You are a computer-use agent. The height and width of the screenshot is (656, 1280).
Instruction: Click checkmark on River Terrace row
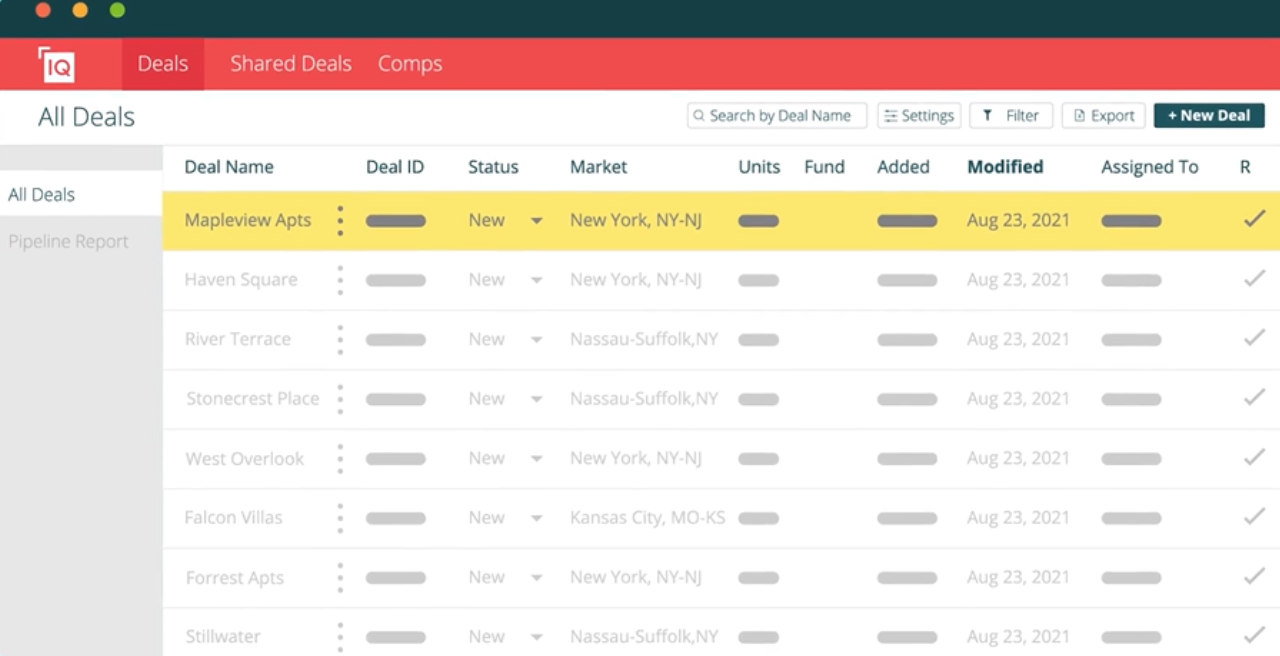1254,338
